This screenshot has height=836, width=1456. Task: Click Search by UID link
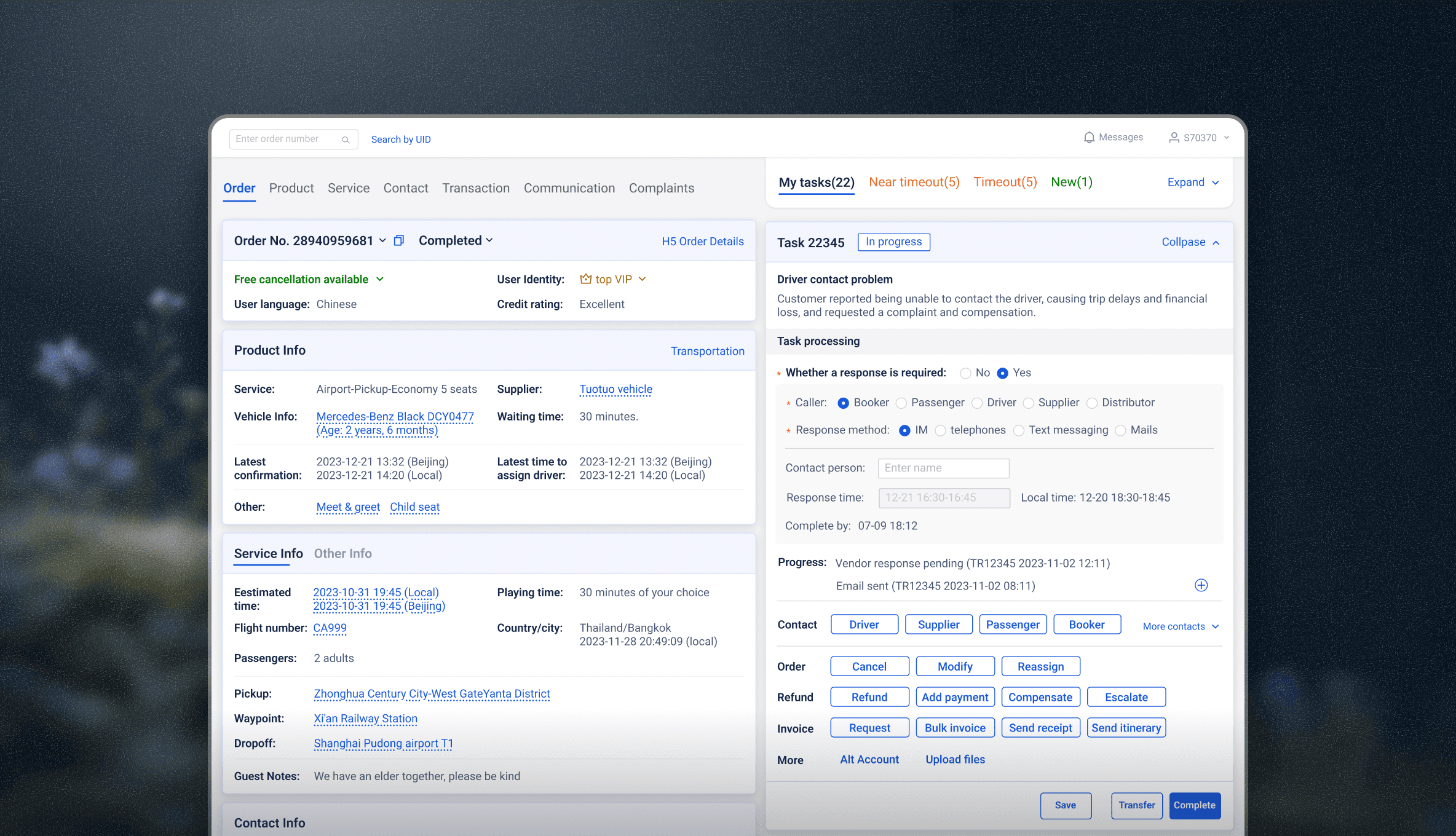(401, 140)
